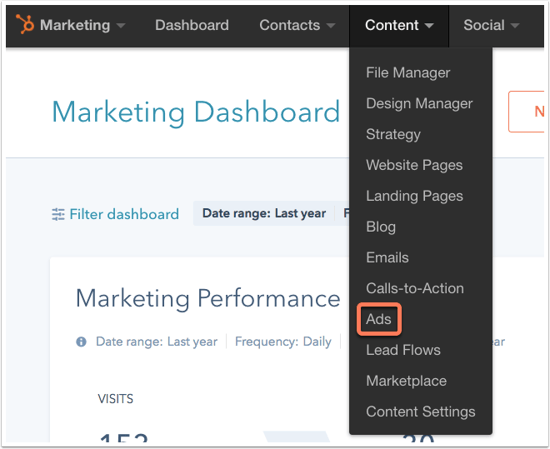
Task: Select Ads from the Content menu
Action: point(378,319)
